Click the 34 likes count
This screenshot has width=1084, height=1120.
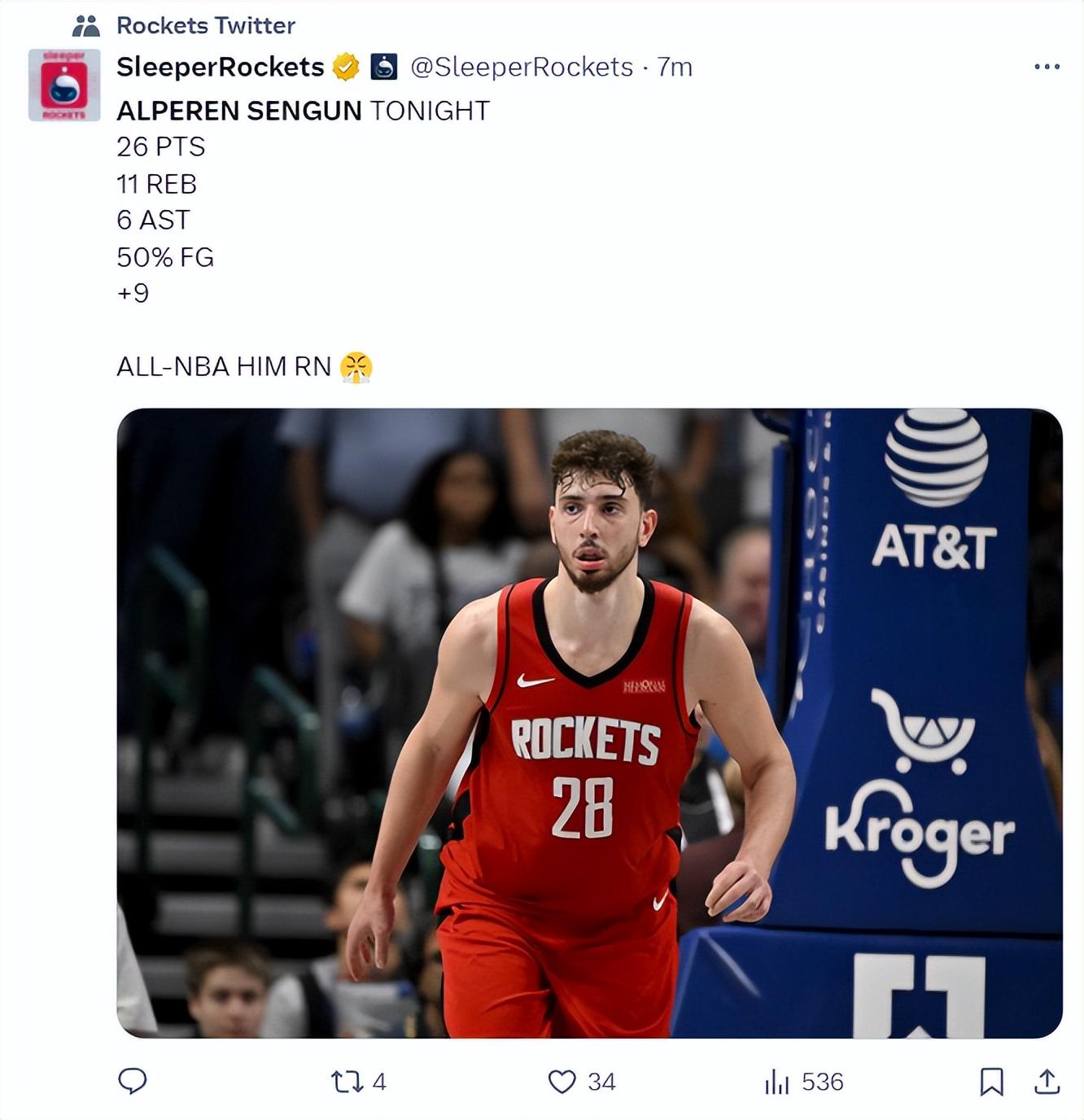coord(601,1082)
